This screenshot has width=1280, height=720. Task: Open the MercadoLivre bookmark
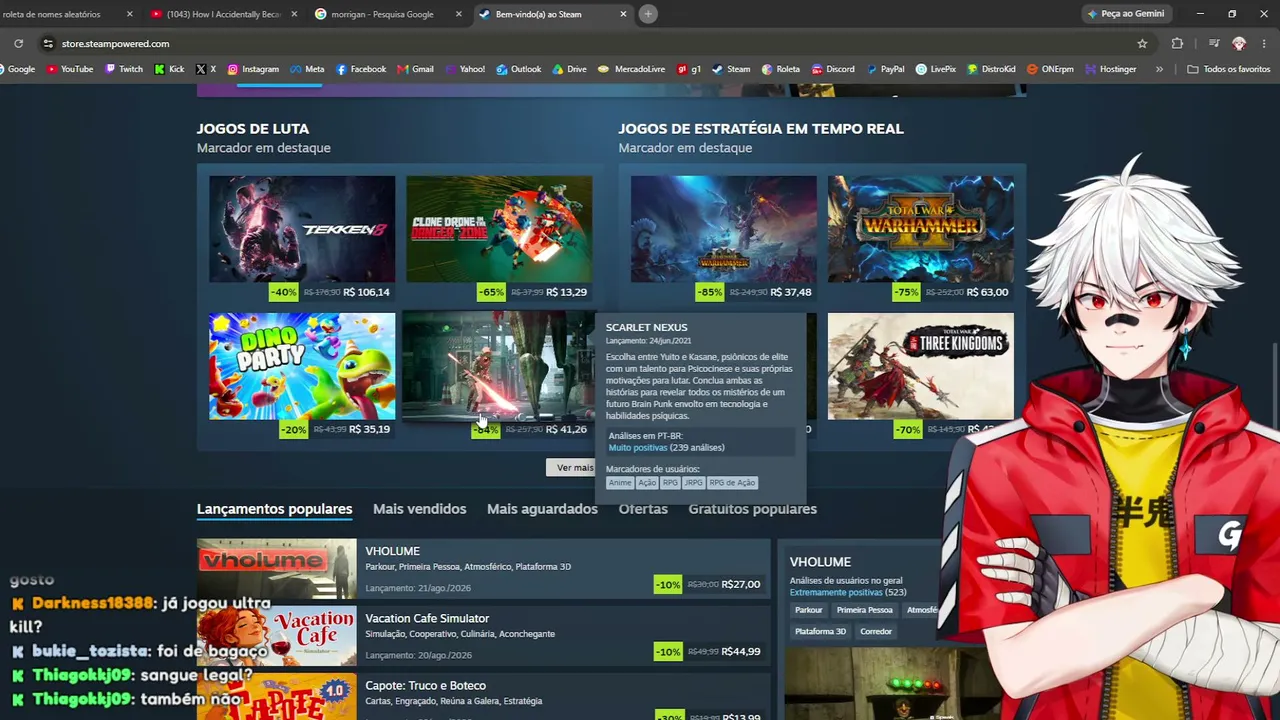tap(631, 69)
